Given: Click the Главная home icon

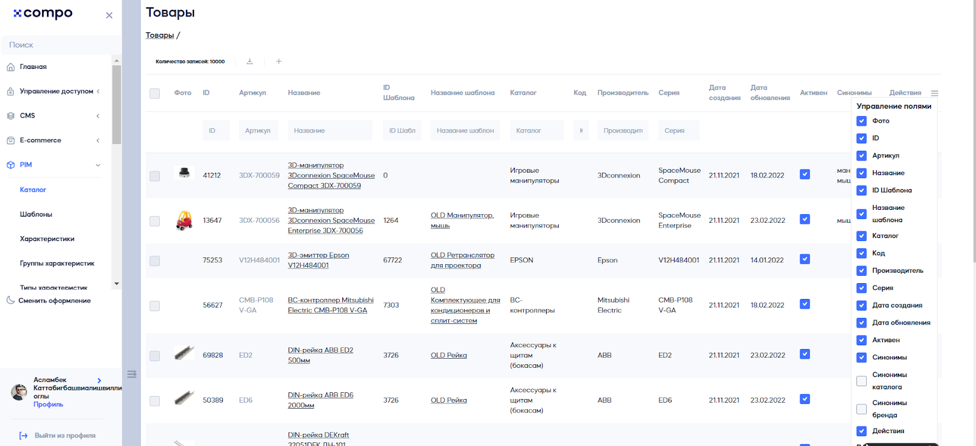Looking at the screenshot, I should point(10,67).
